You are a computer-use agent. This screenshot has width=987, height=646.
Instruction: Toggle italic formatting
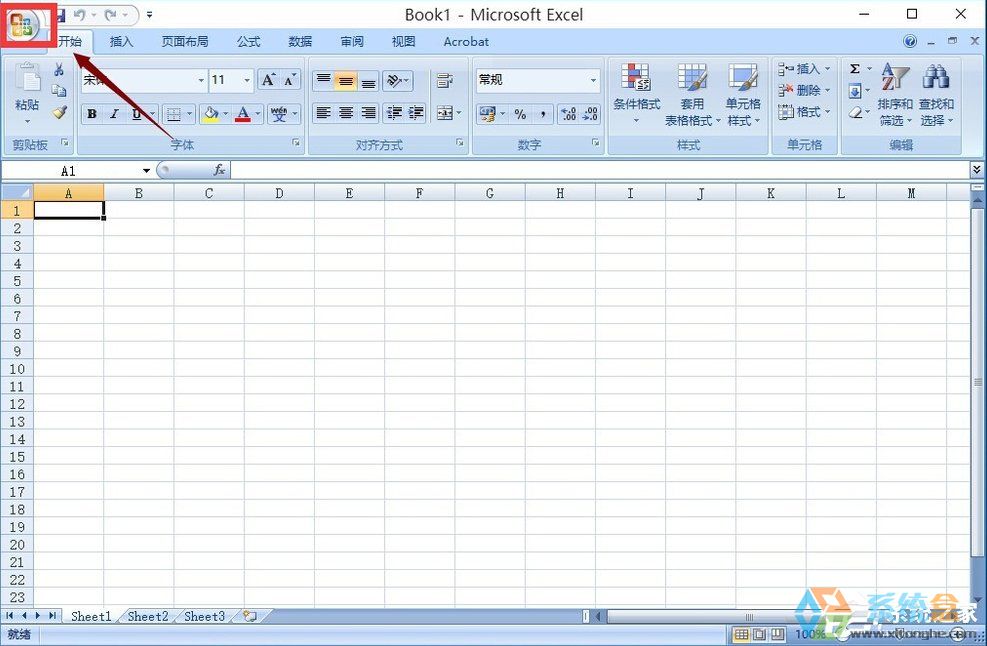(x=114, y=113)
